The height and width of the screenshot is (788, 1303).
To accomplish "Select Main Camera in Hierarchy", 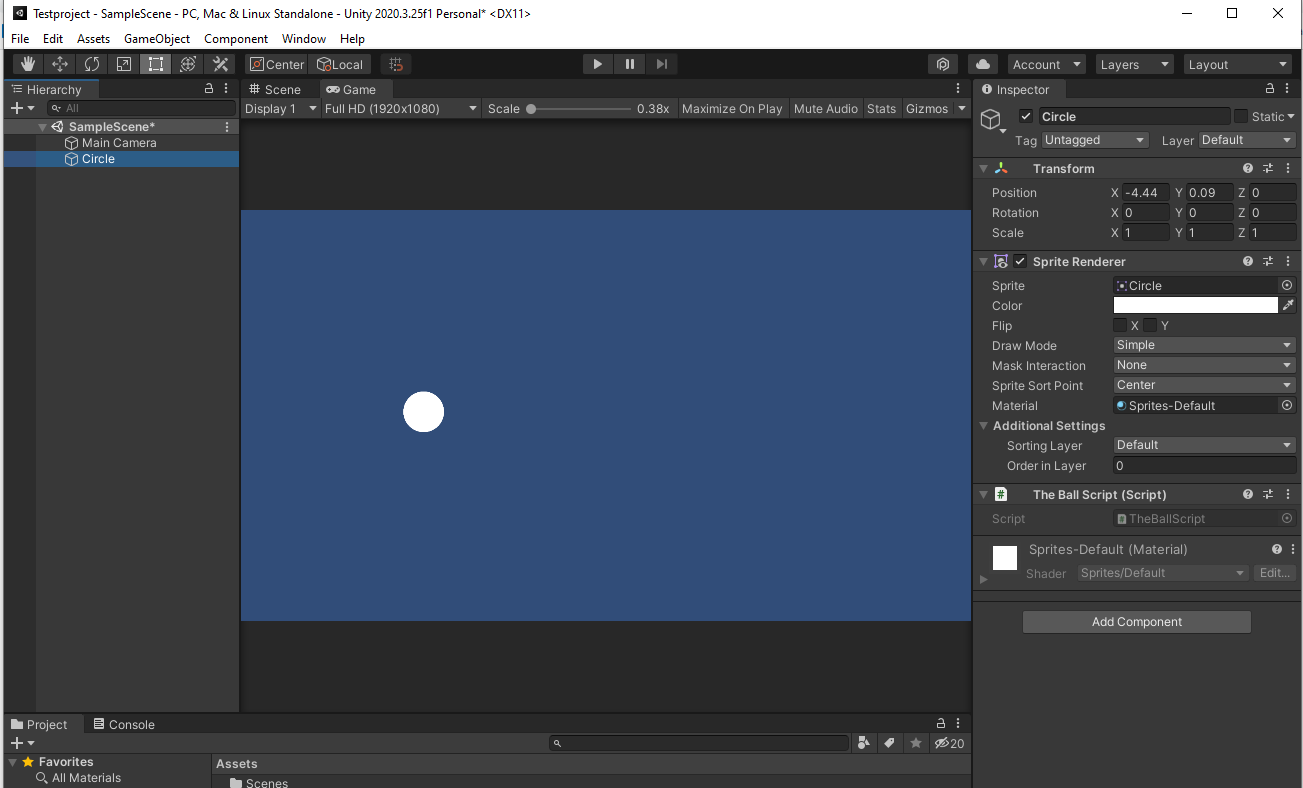I will point(119,143).
